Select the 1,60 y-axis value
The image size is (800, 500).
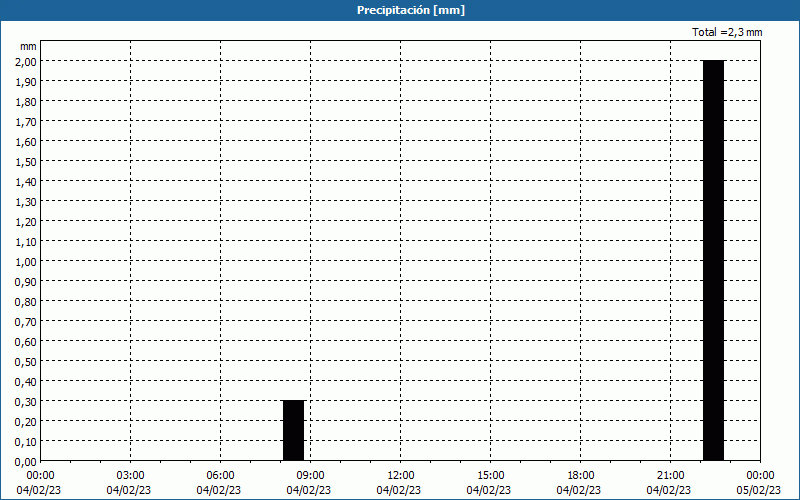click(27, 141)
